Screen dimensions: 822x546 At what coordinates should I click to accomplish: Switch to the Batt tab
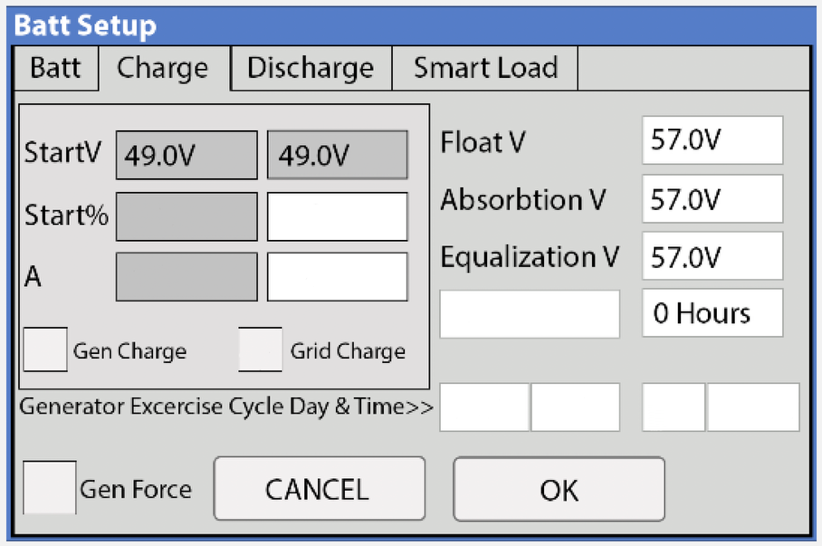tap(56, 68)
